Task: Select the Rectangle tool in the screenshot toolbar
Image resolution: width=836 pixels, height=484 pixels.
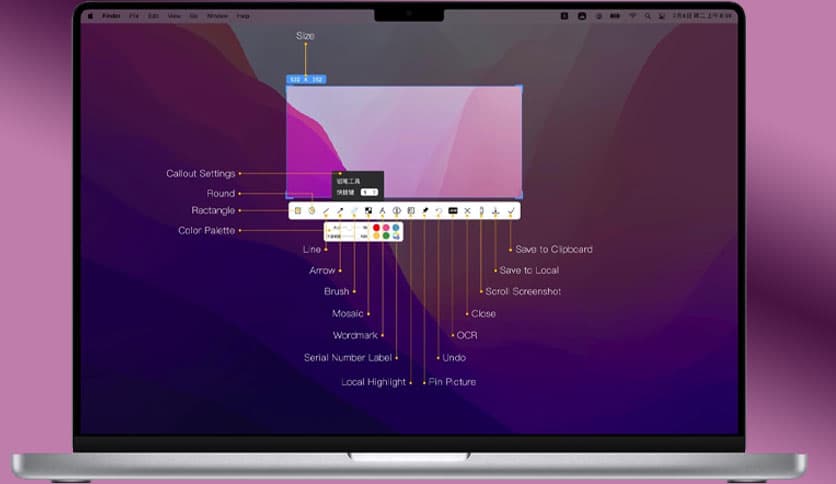Action: click(298, 211)
